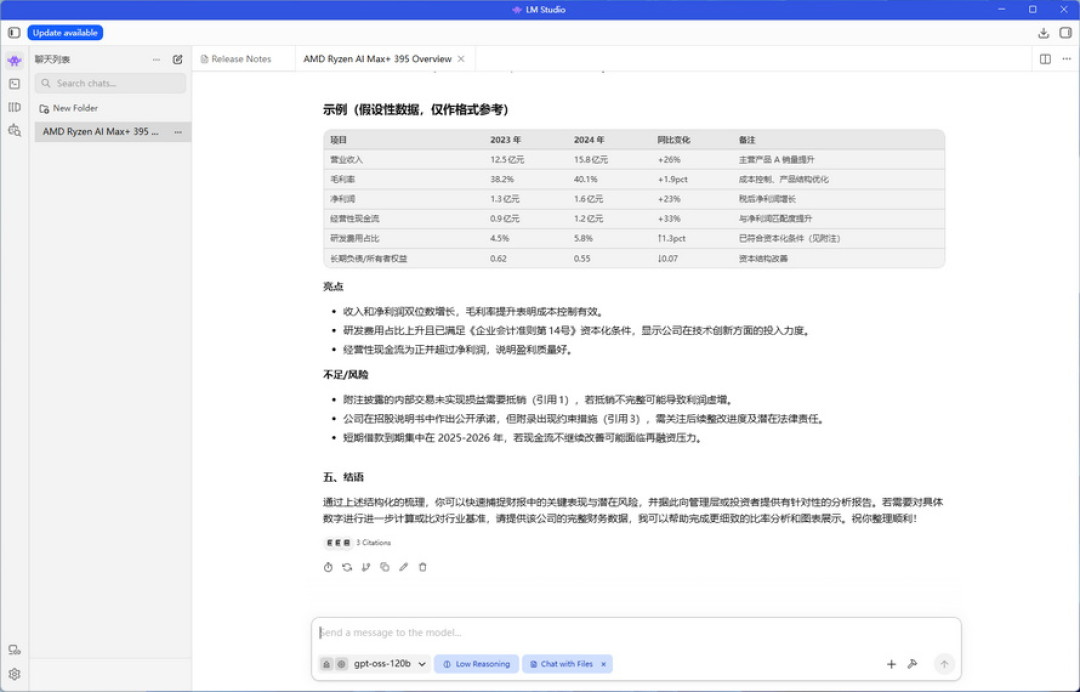This screenshot has height=692, width=1080.
Task: Click the table header '同比变化'
Action: coord(674,140)
